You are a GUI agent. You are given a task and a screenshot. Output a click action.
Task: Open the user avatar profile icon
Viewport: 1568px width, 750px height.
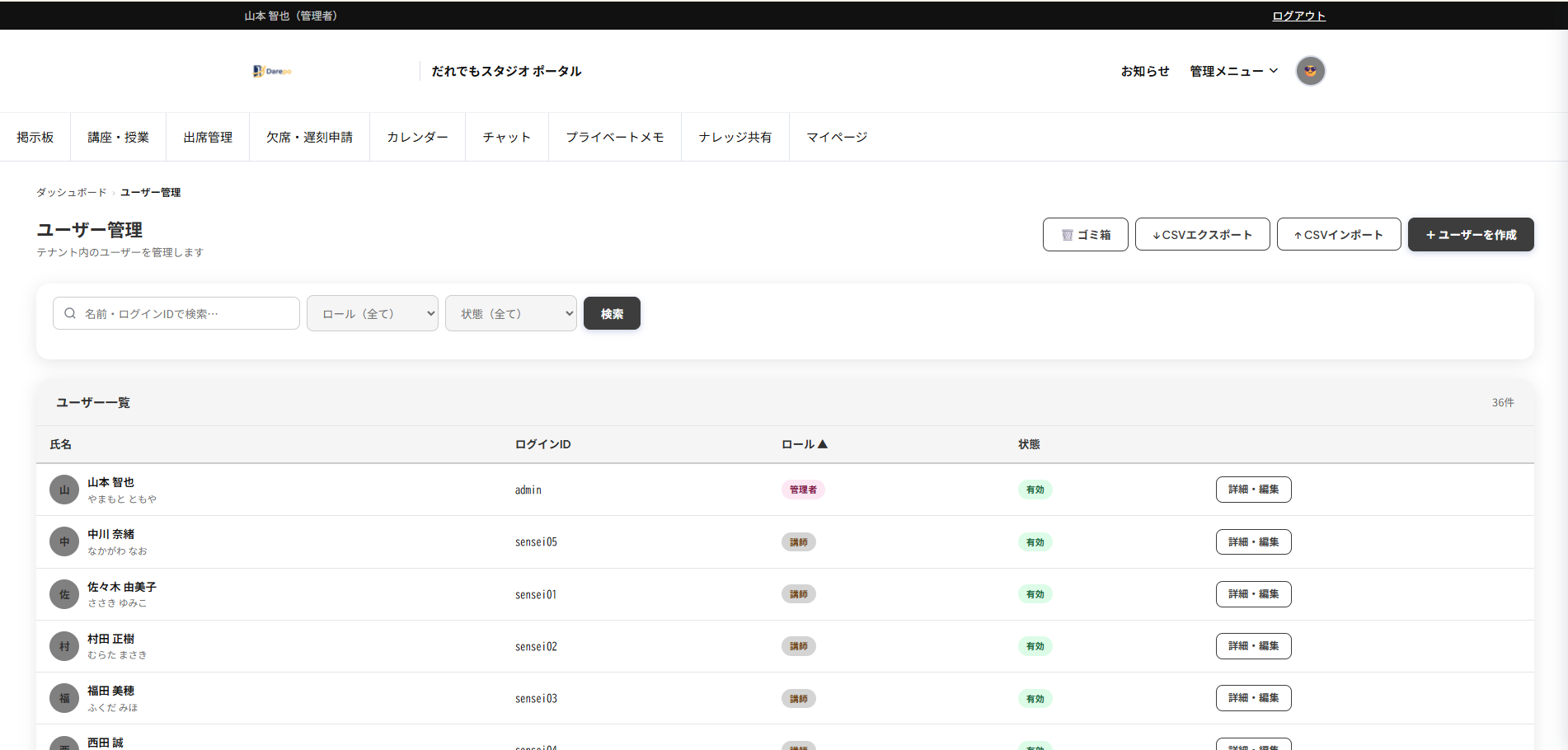[1310, 71]
